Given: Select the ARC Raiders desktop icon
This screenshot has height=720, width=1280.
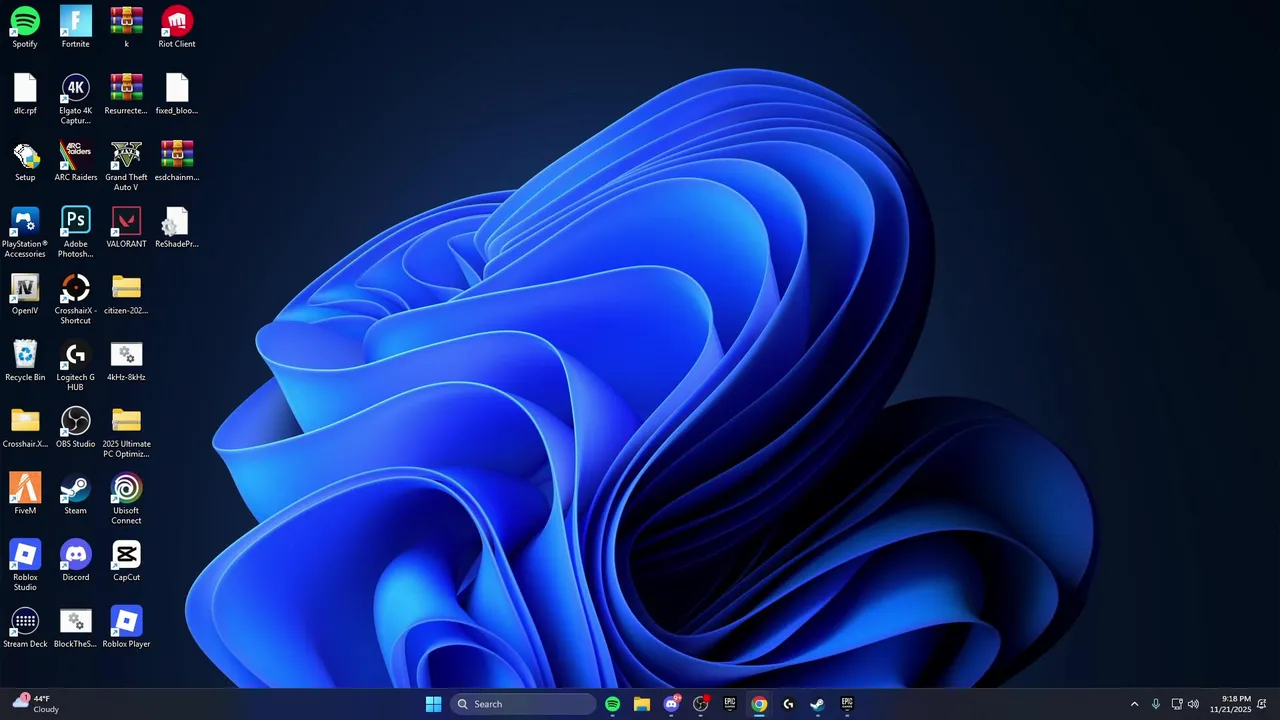Looking at the screenshot, I should point(75,161).
